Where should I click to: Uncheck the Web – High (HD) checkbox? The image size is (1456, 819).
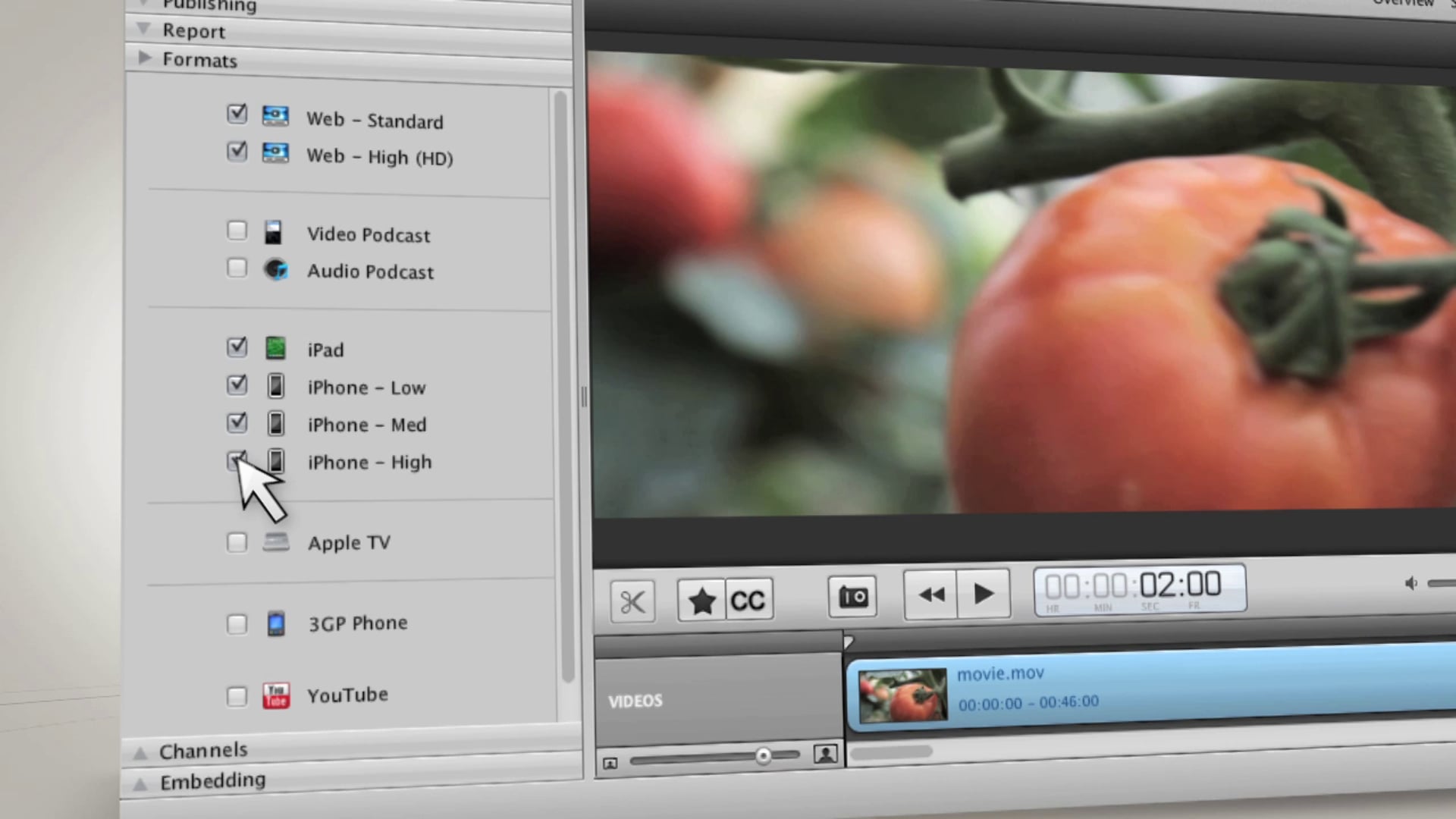[x=237, y=151]
